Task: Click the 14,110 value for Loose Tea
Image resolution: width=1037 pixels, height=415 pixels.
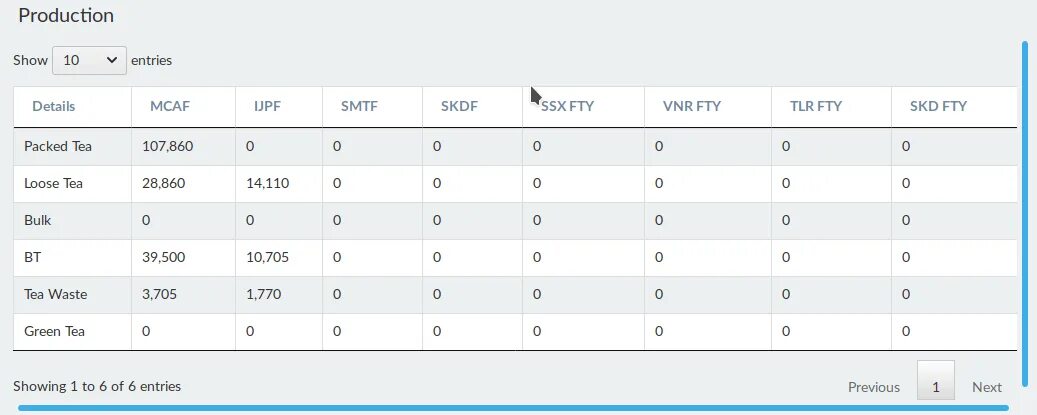Action: 267,184
